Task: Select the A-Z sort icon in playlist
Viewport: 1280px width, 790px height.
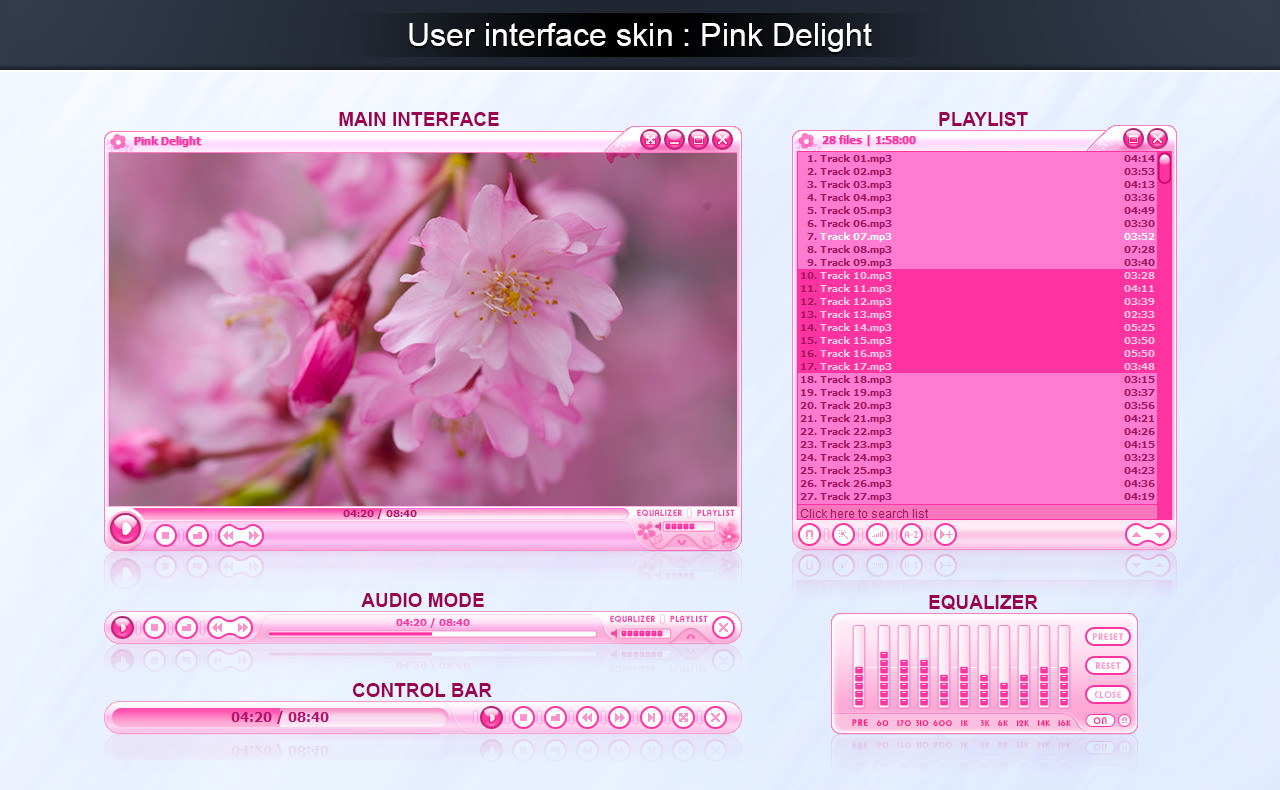Action: (911, 534)
